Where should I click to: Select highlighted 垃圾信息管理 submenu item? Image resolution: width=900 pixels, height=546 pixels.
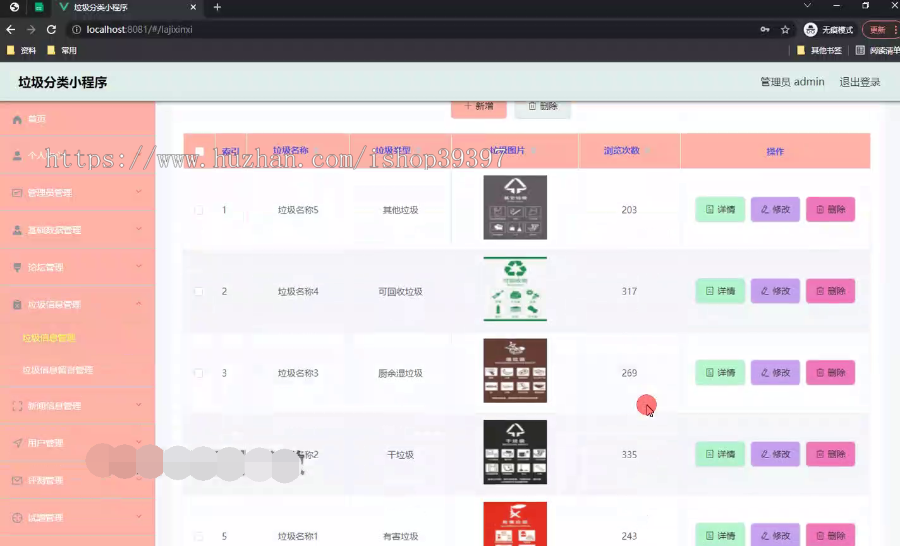49,338
